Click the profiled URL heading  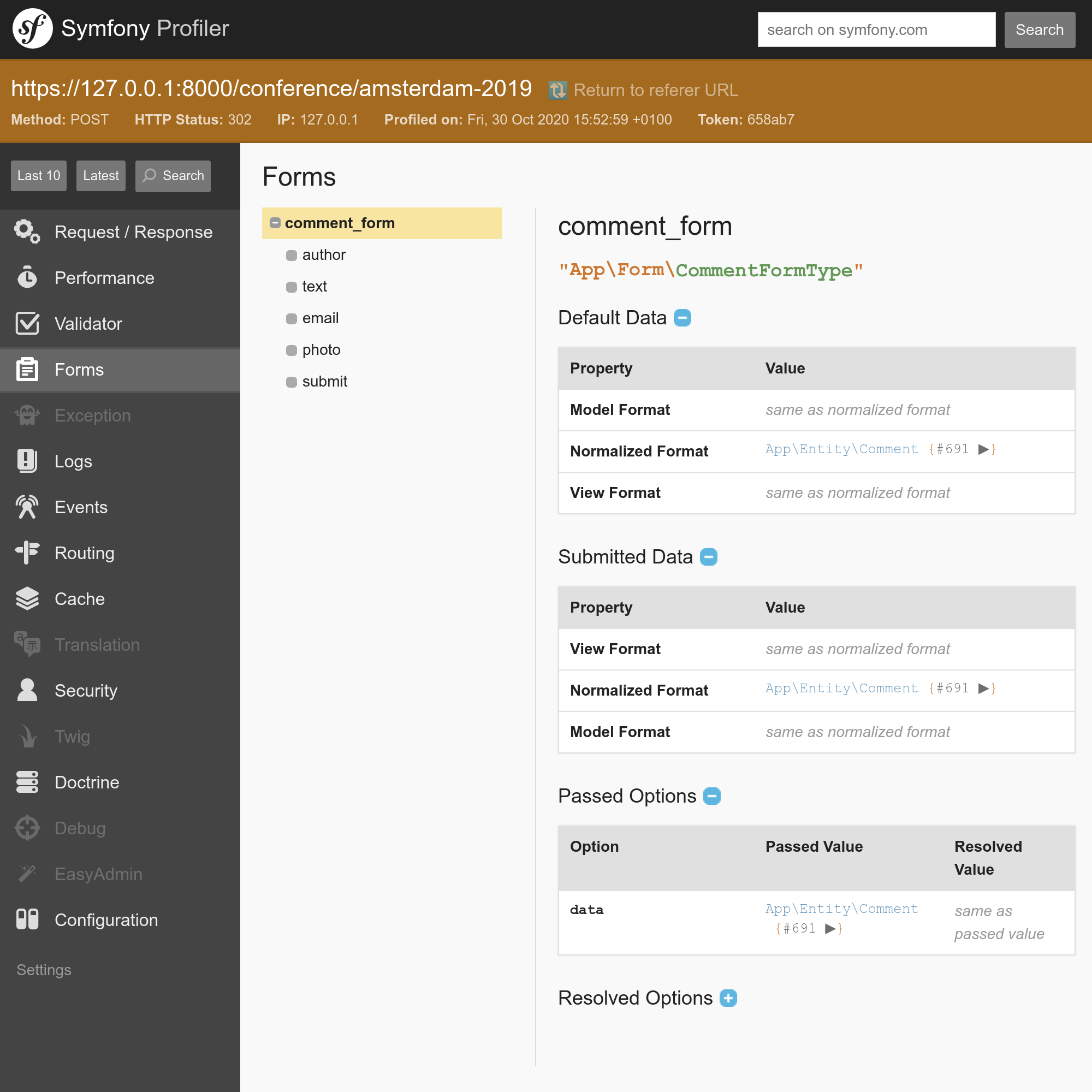pyautogui.click(x=271, y=88)
